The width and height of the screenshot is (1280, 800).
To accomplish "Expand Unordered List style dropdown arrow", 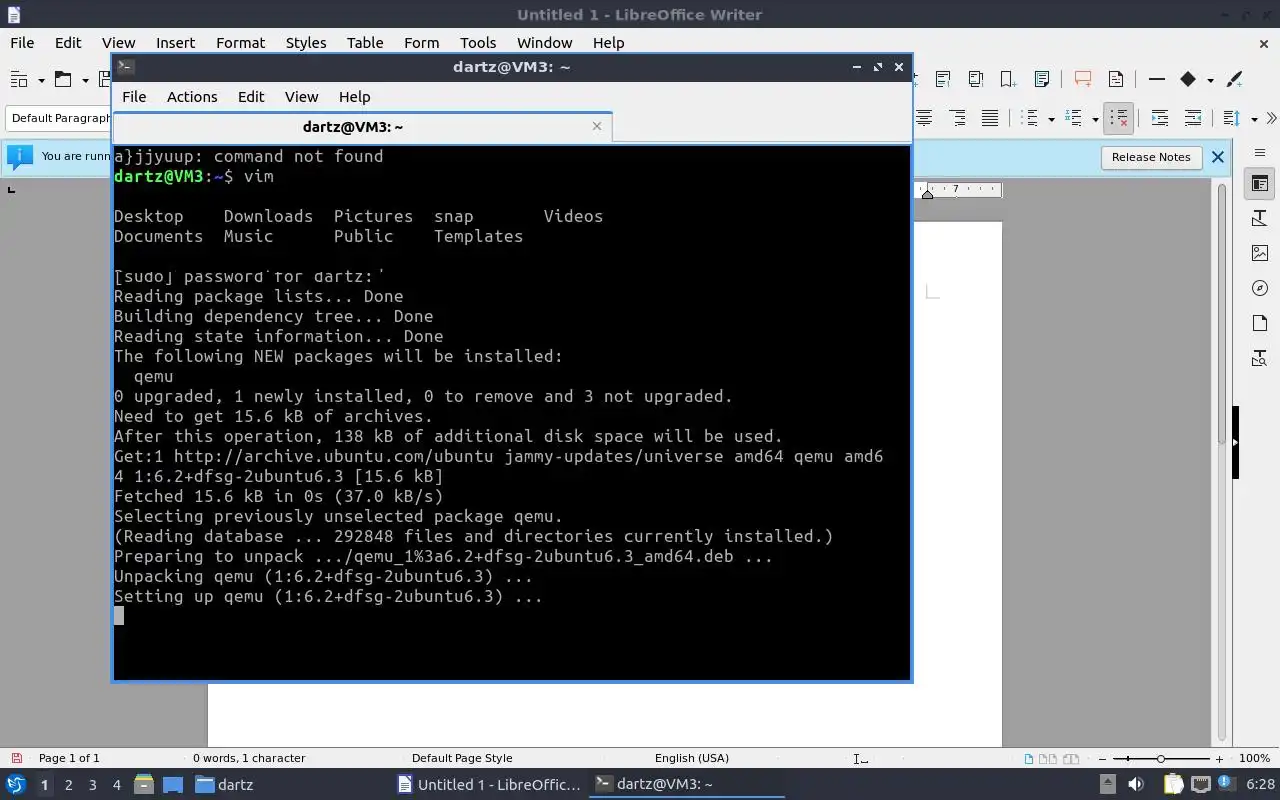I will pos(1051,119).
